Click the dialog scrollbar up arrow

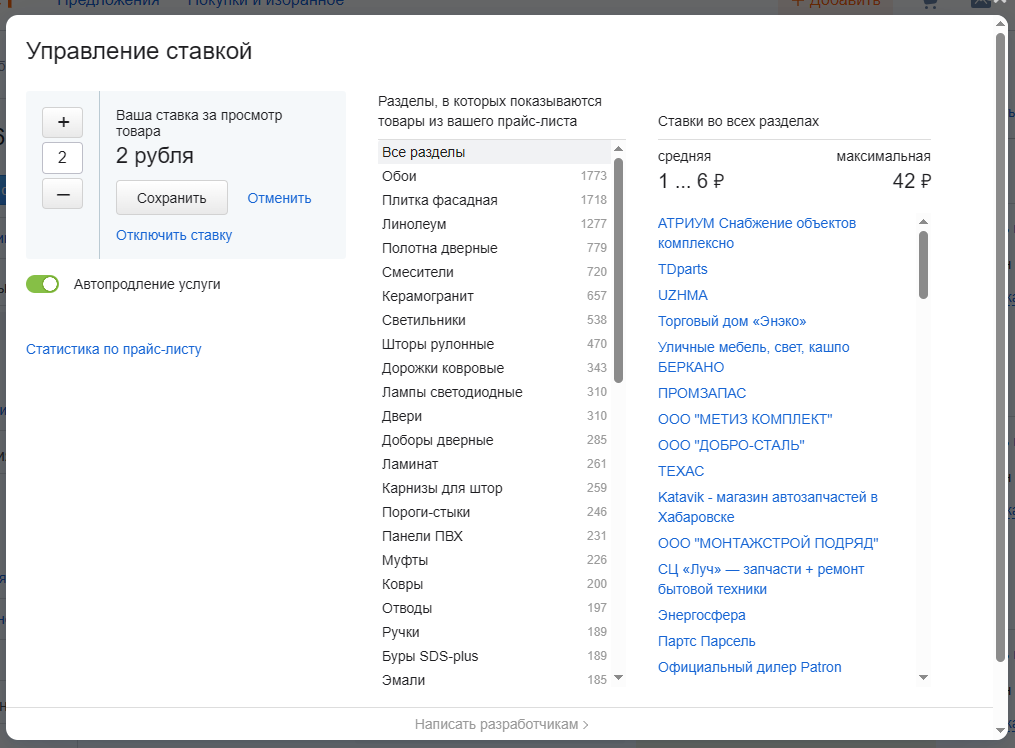click(x=1000, y=23)
